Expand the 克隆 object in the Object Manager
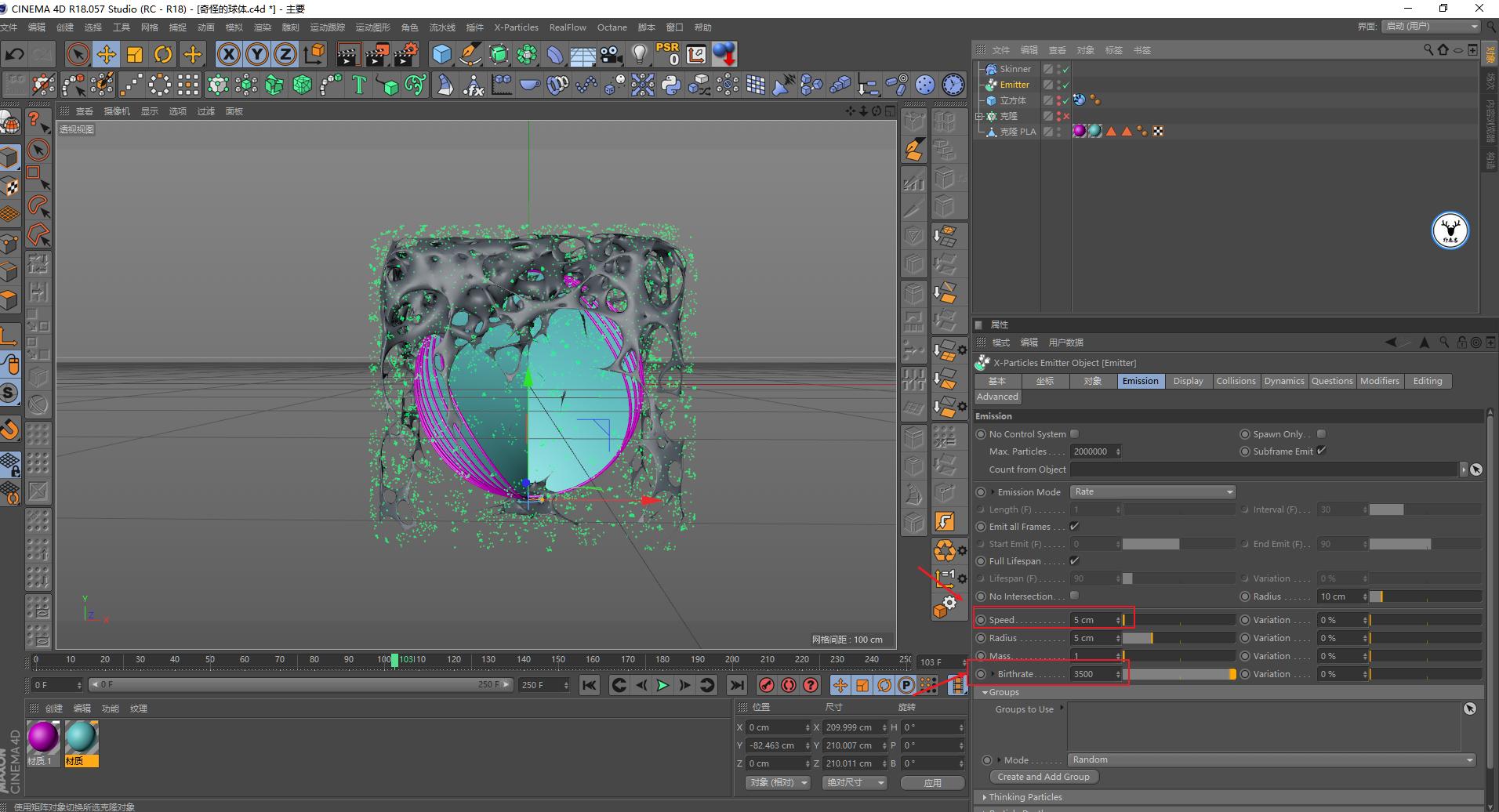The height and width of the screenshot is (812, 1499). (979, 115)
